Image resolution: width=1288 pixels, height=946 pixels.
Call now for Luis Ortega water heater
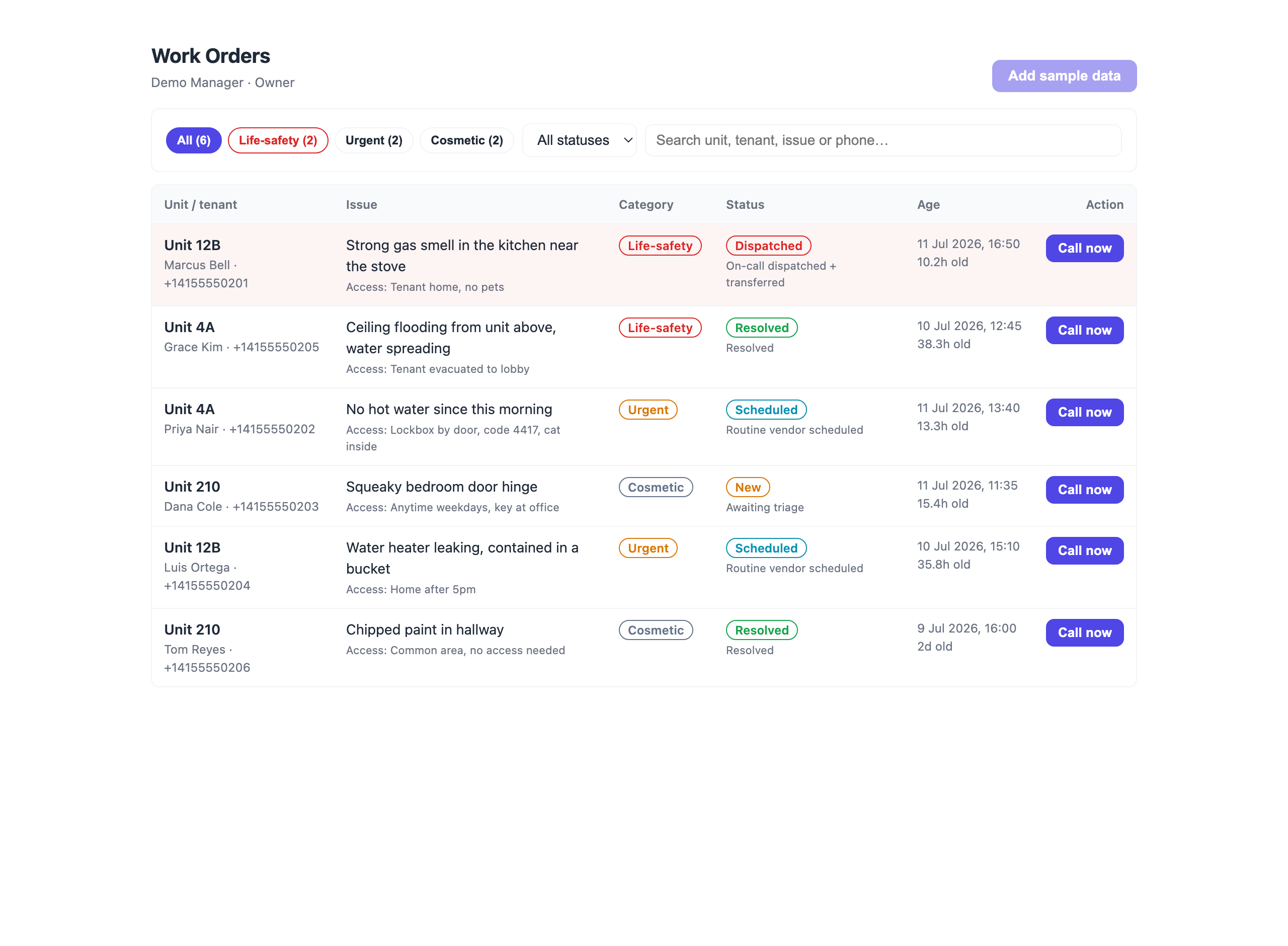point(1084,550)
